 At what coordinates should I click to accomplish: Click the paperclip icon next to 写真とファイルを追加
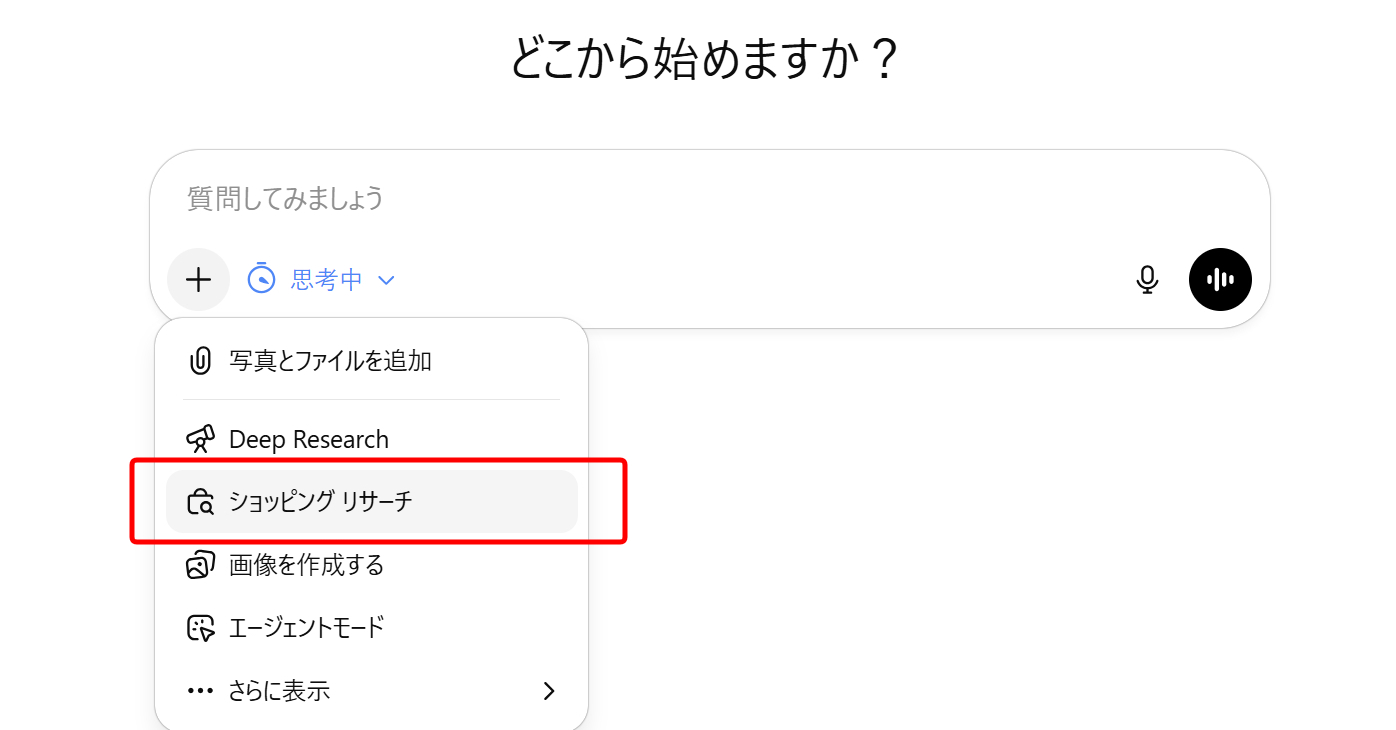pyautogui.click(x=200, y=359)
